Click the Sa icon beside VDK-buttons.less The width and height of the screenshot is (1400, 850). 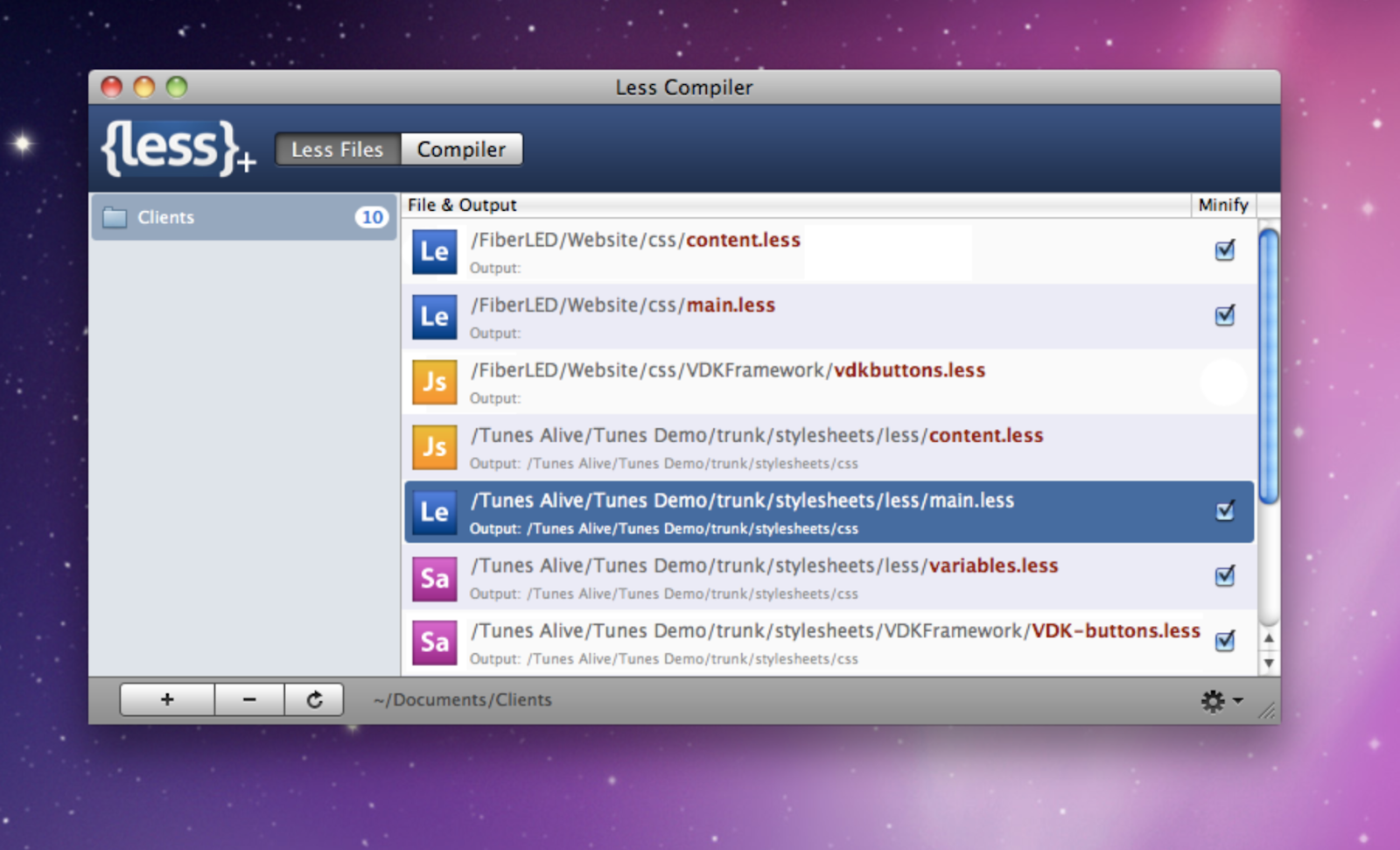tap(435, 643)
